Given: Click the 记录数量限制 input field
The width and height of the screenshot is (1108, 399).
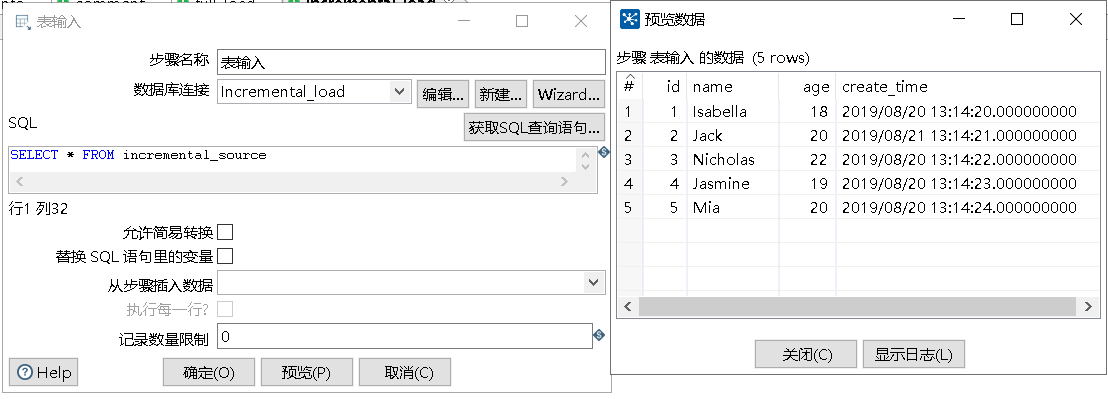Looking at the screenshot, I should tap(405, 337).
